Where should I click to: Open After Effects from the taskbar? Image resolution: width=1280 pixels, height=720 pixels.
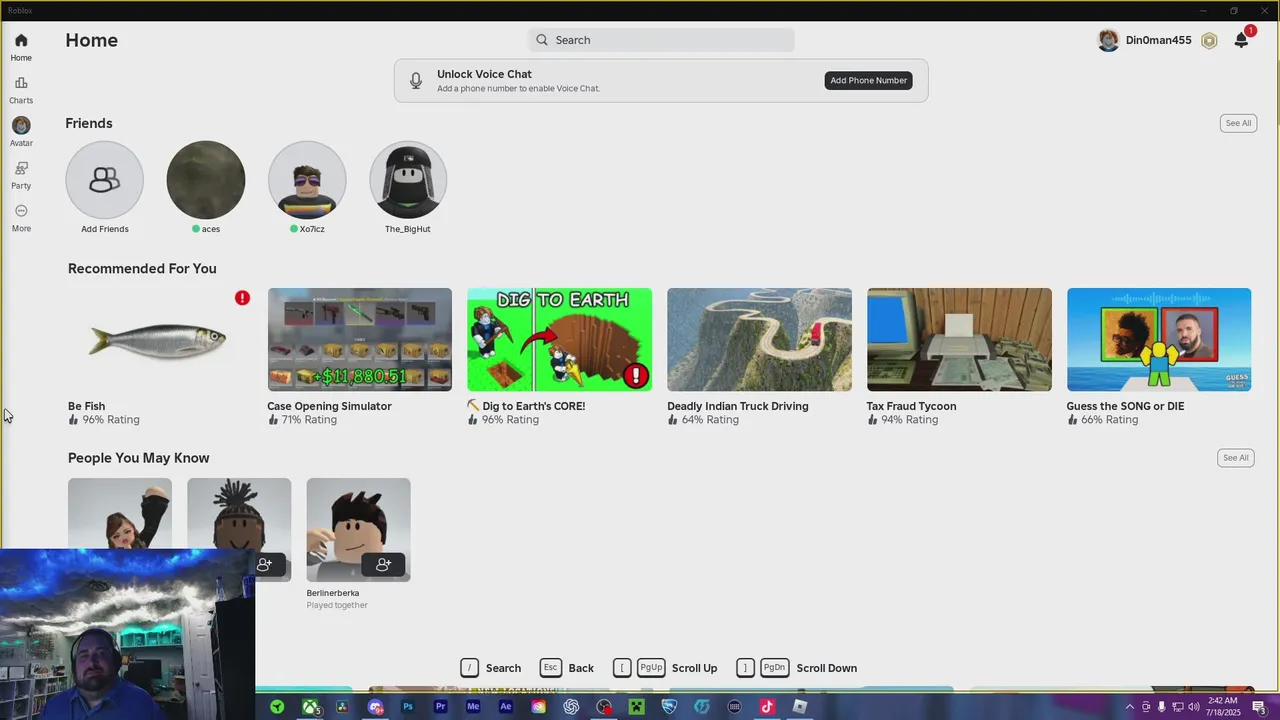506,707
